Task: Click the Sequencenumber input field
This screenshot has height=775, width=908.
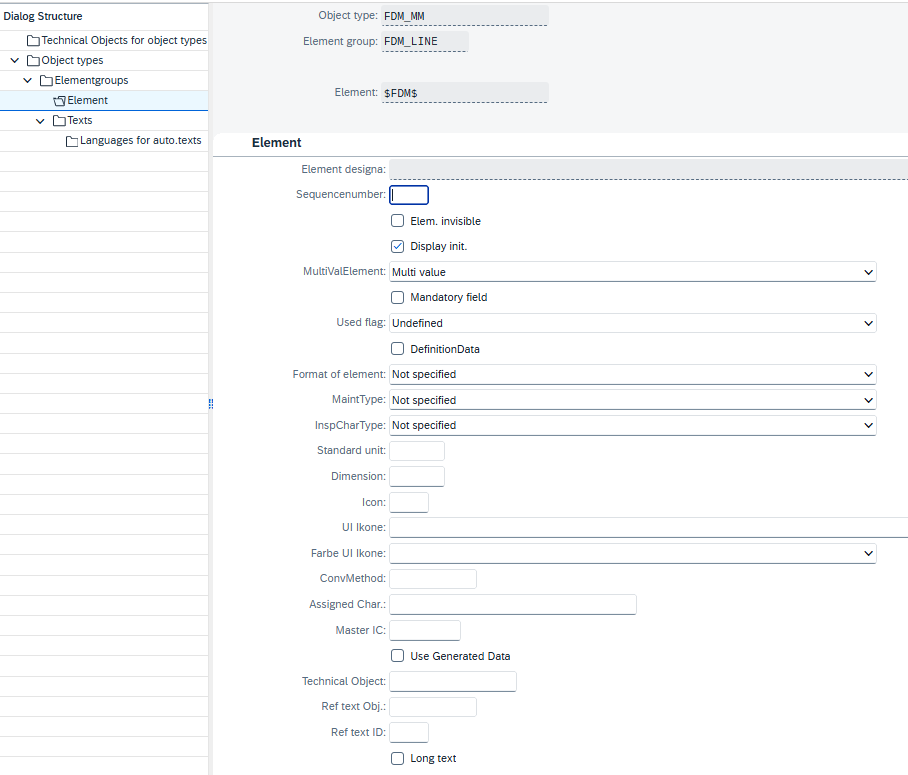Action: (x=409, y=195)
